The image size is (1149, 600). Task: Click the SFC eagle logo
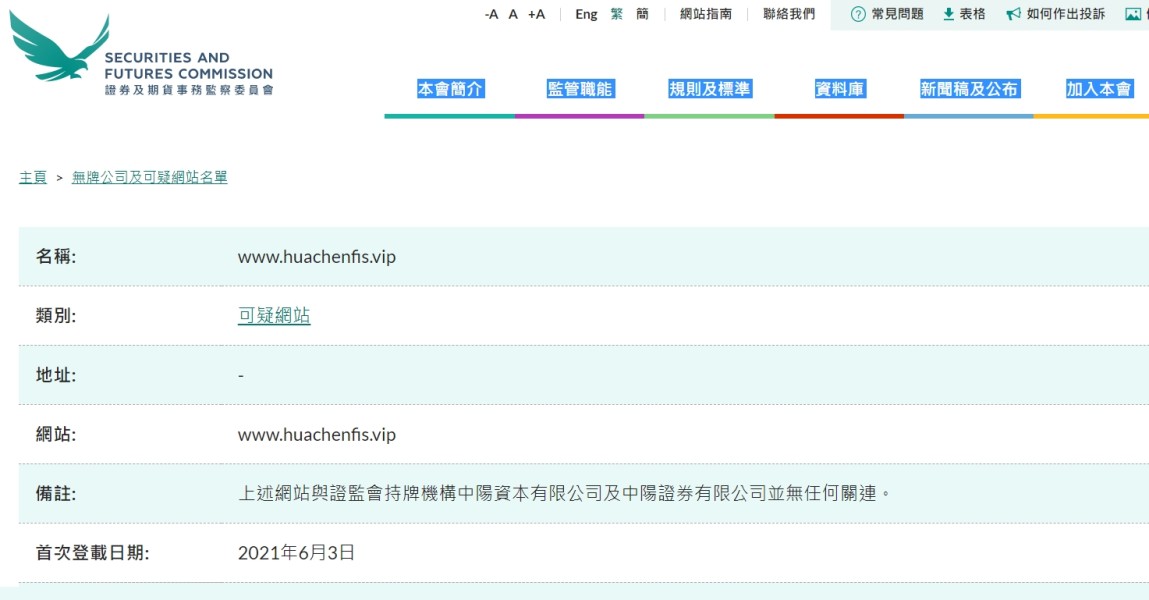point(59,47)
